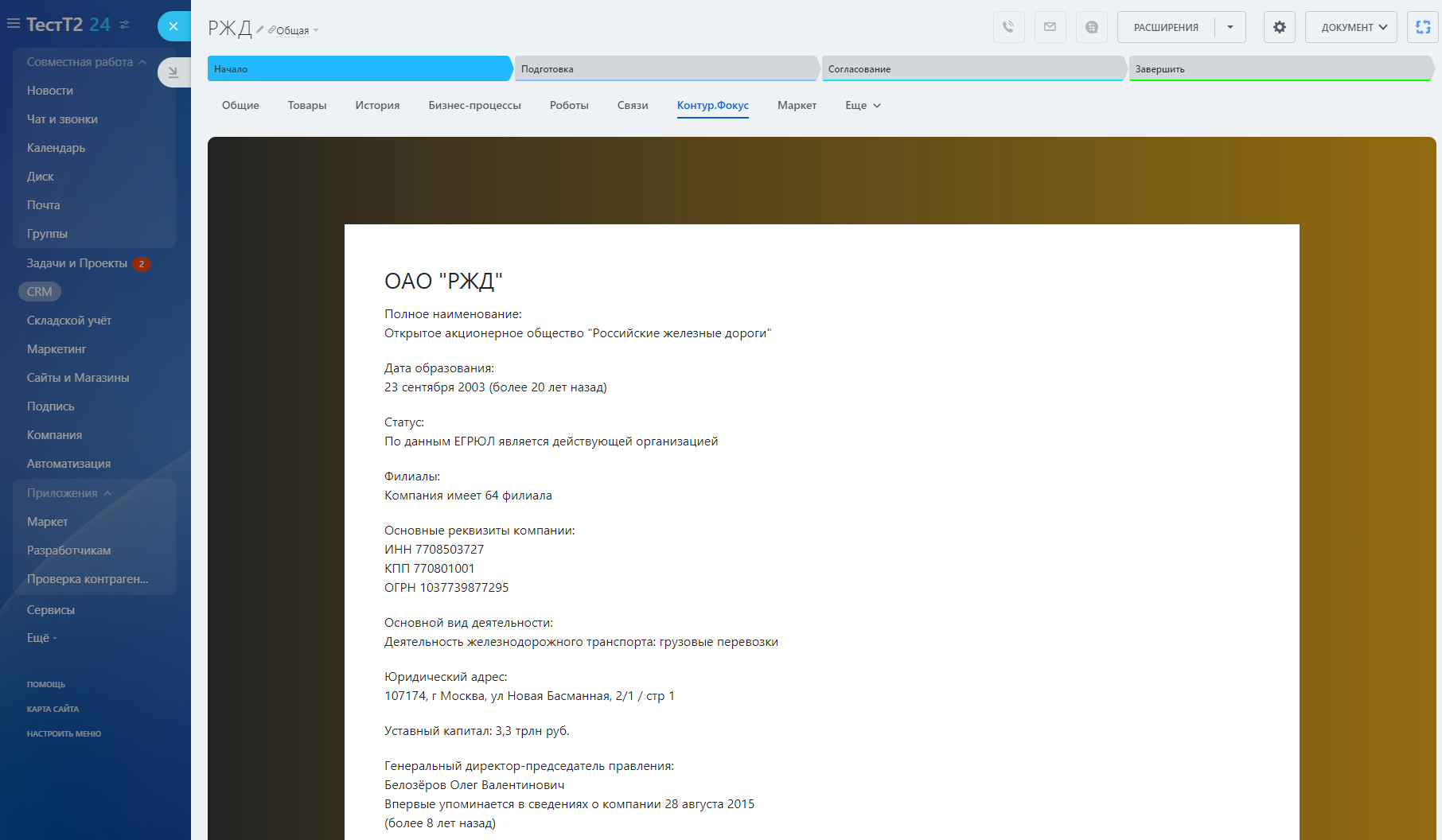Expand the РАСШИРЕНИЯ dropdown arrow
The height and width of the screenshot is (840, 1442).
1230,27
